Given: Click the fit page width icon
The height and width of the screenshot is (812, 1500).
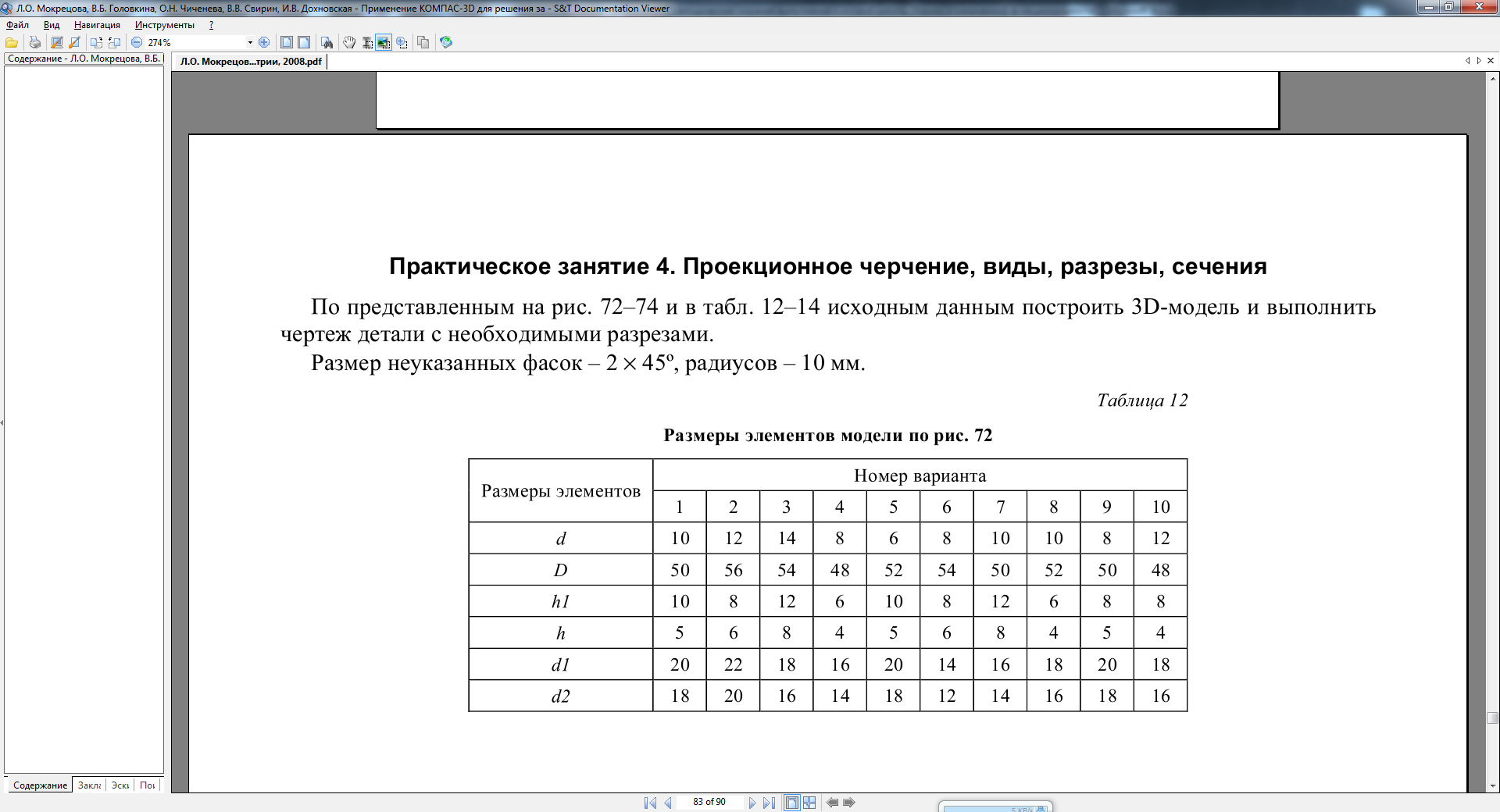Looking at the screenshot, I should (304, 42).
